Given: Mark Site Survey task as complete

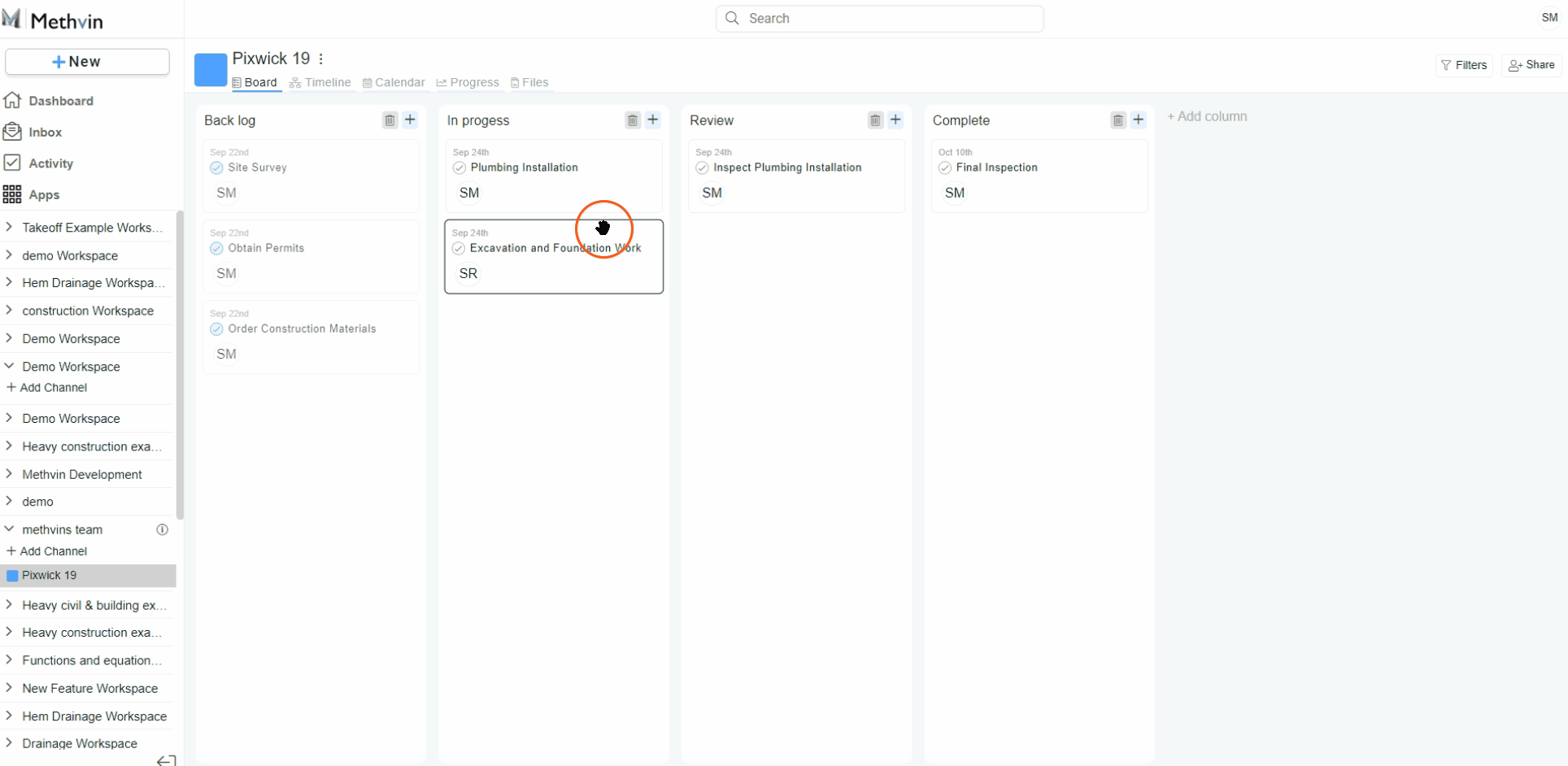Looking at the screenshot, I should (216, 168).
